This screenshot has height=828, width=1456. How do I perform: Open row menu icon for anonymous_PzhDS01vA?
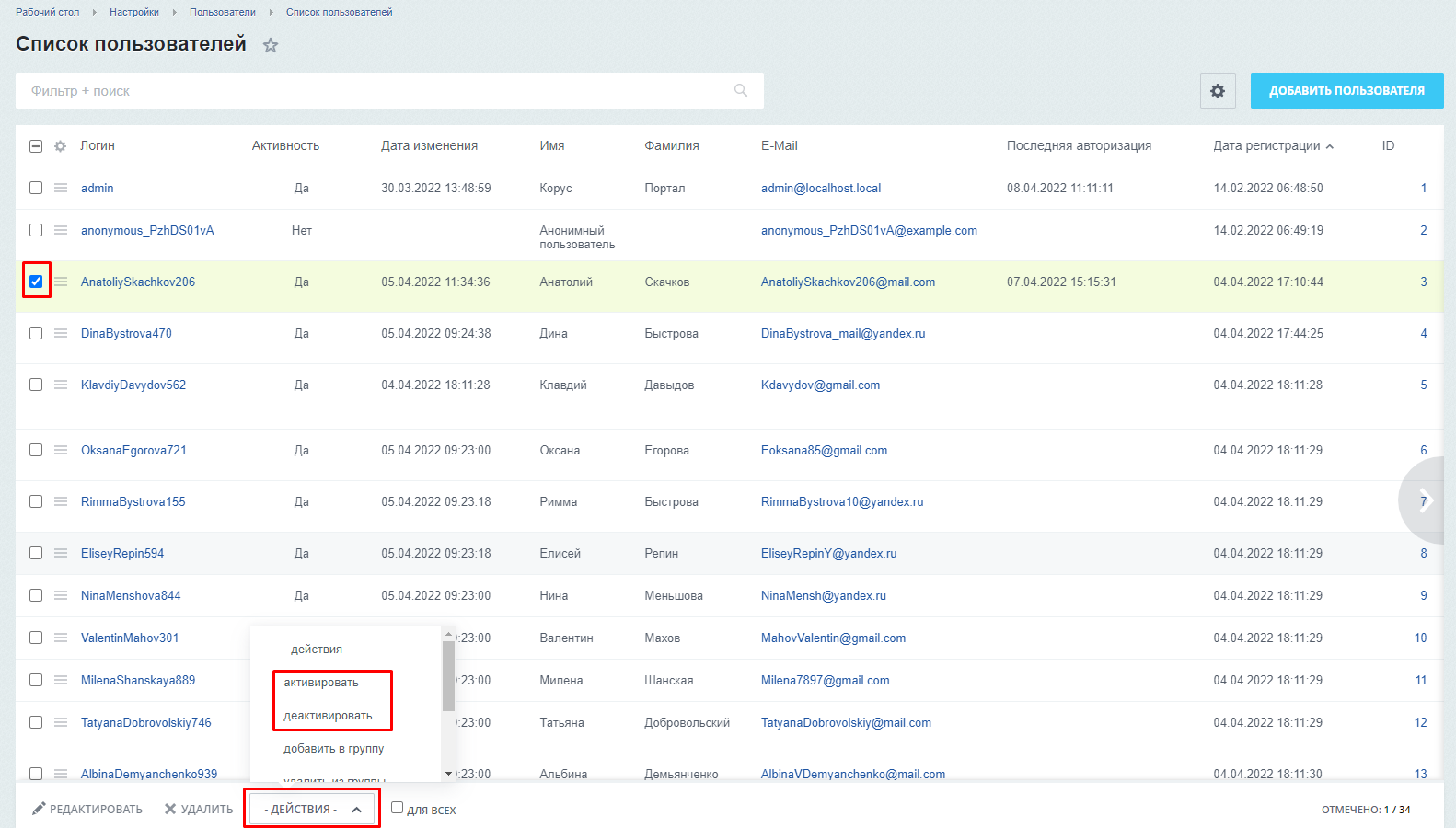tap(61, 230)
